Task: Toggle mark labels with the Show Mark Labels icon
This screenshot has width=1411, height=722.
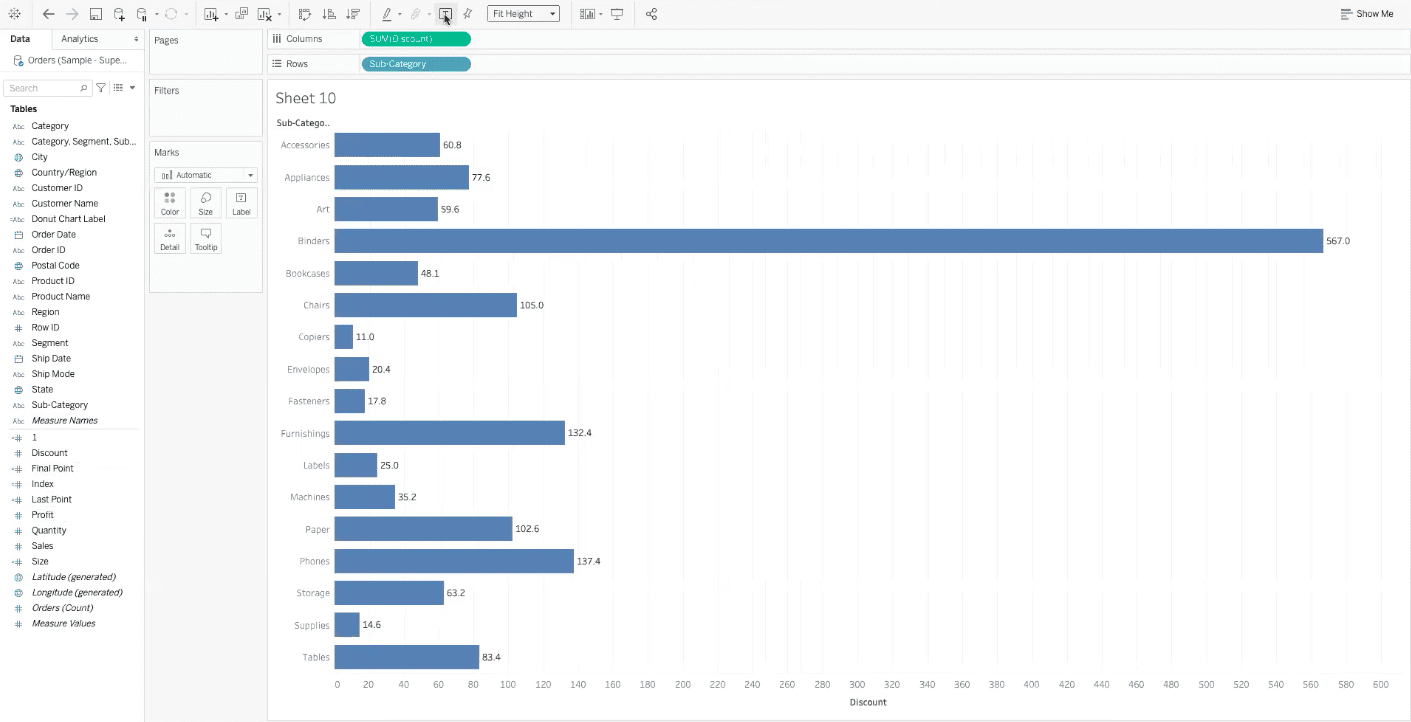Action: click(x=445, y=14)
